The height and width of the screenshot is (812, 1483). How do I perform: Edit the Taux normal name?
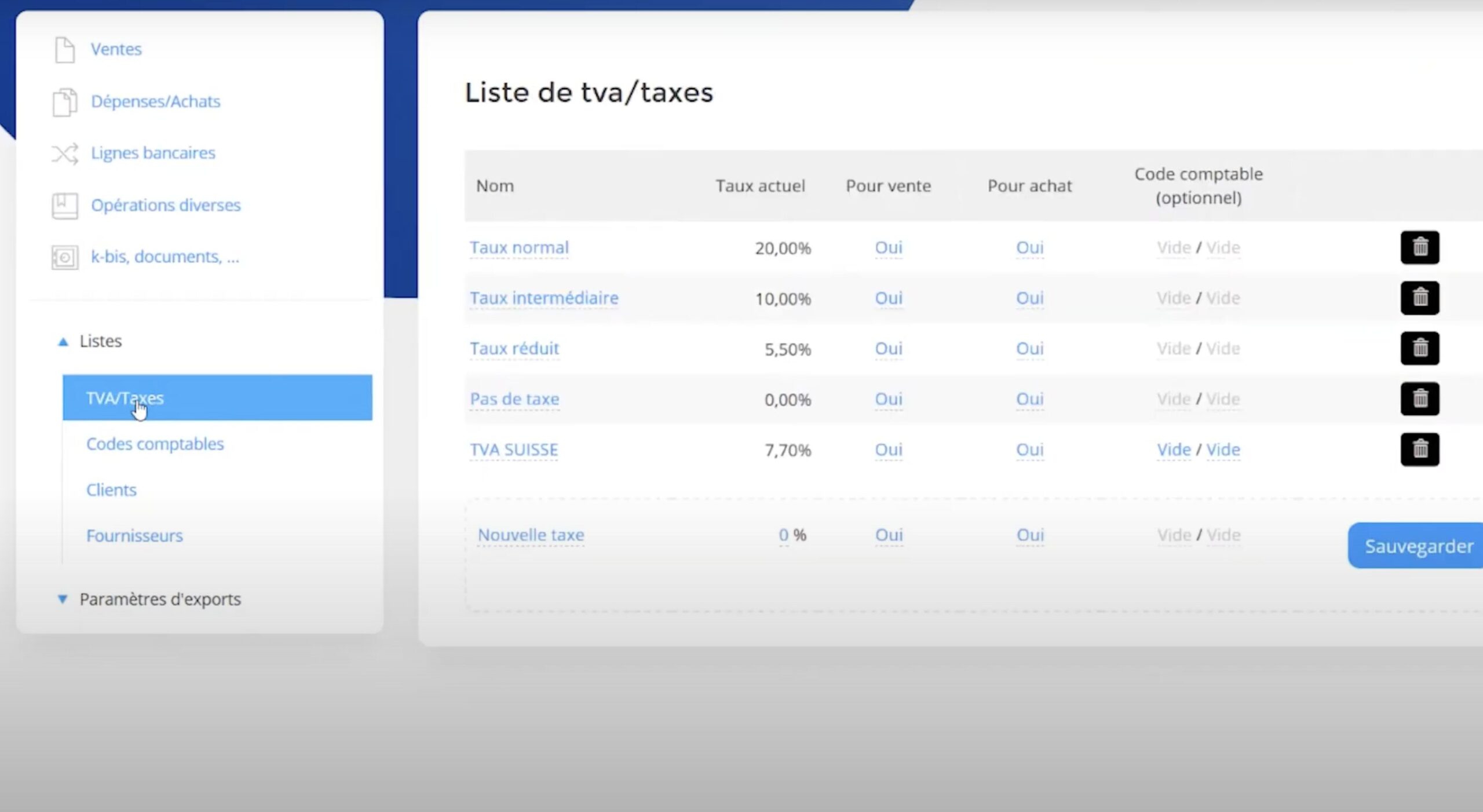519,248
